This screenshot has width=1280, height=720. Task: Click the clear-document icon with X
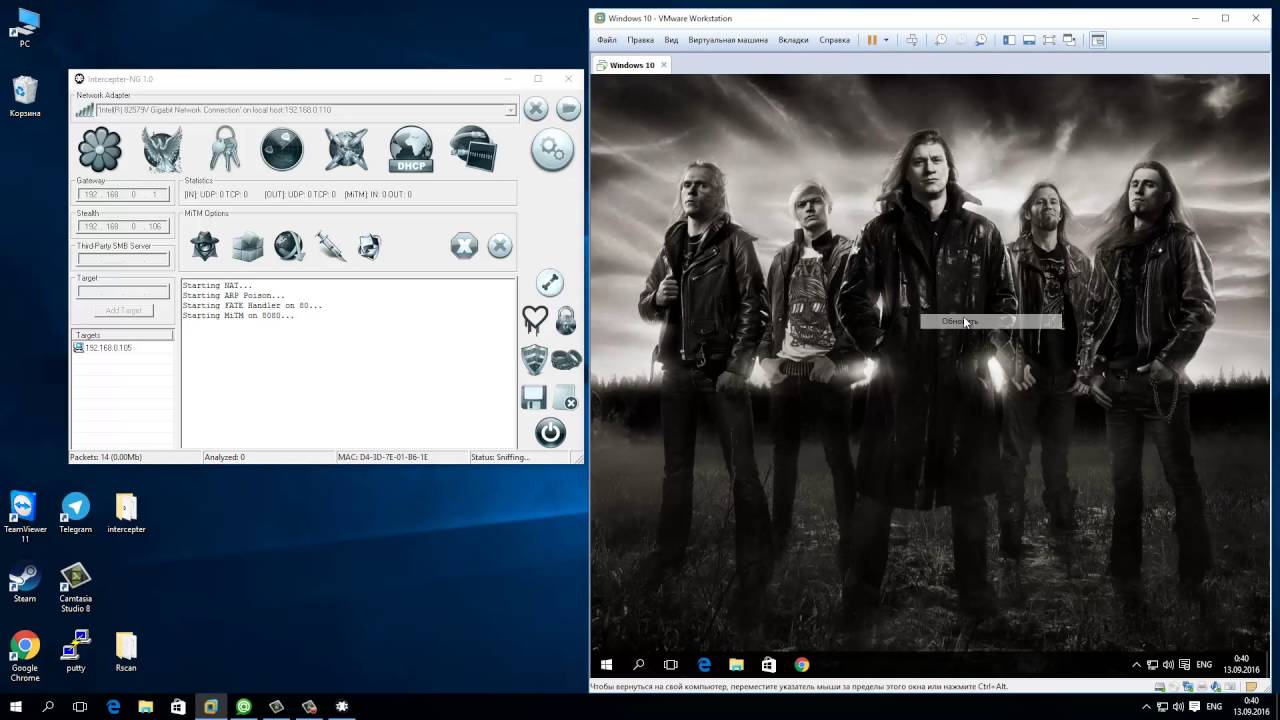(x=566, y=397)
